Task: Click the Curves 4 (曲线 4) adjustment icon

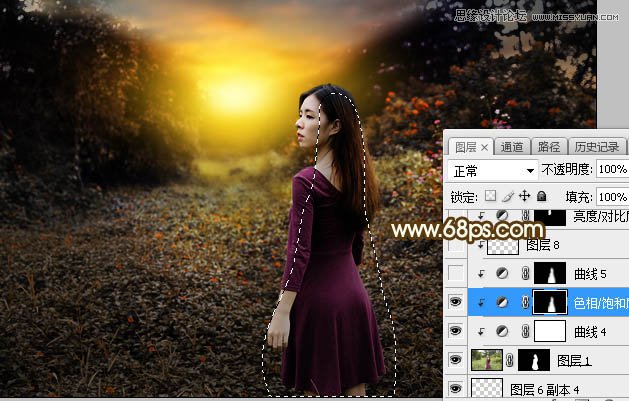Action: tap(501, 331)
